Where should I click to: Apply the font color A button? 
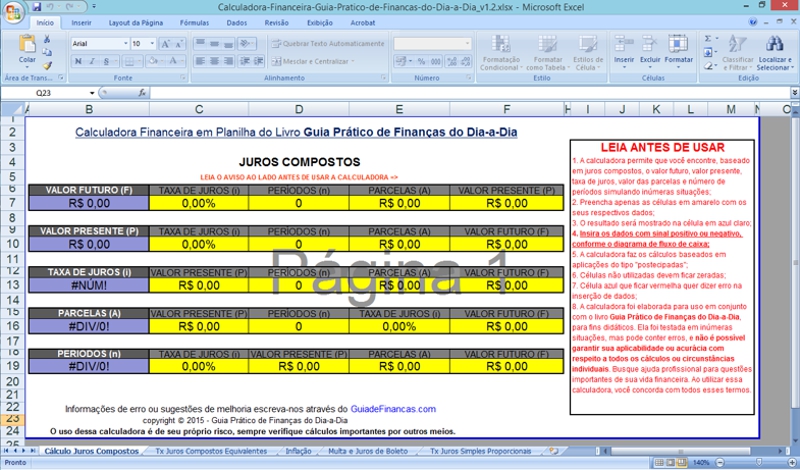point(173,61)
